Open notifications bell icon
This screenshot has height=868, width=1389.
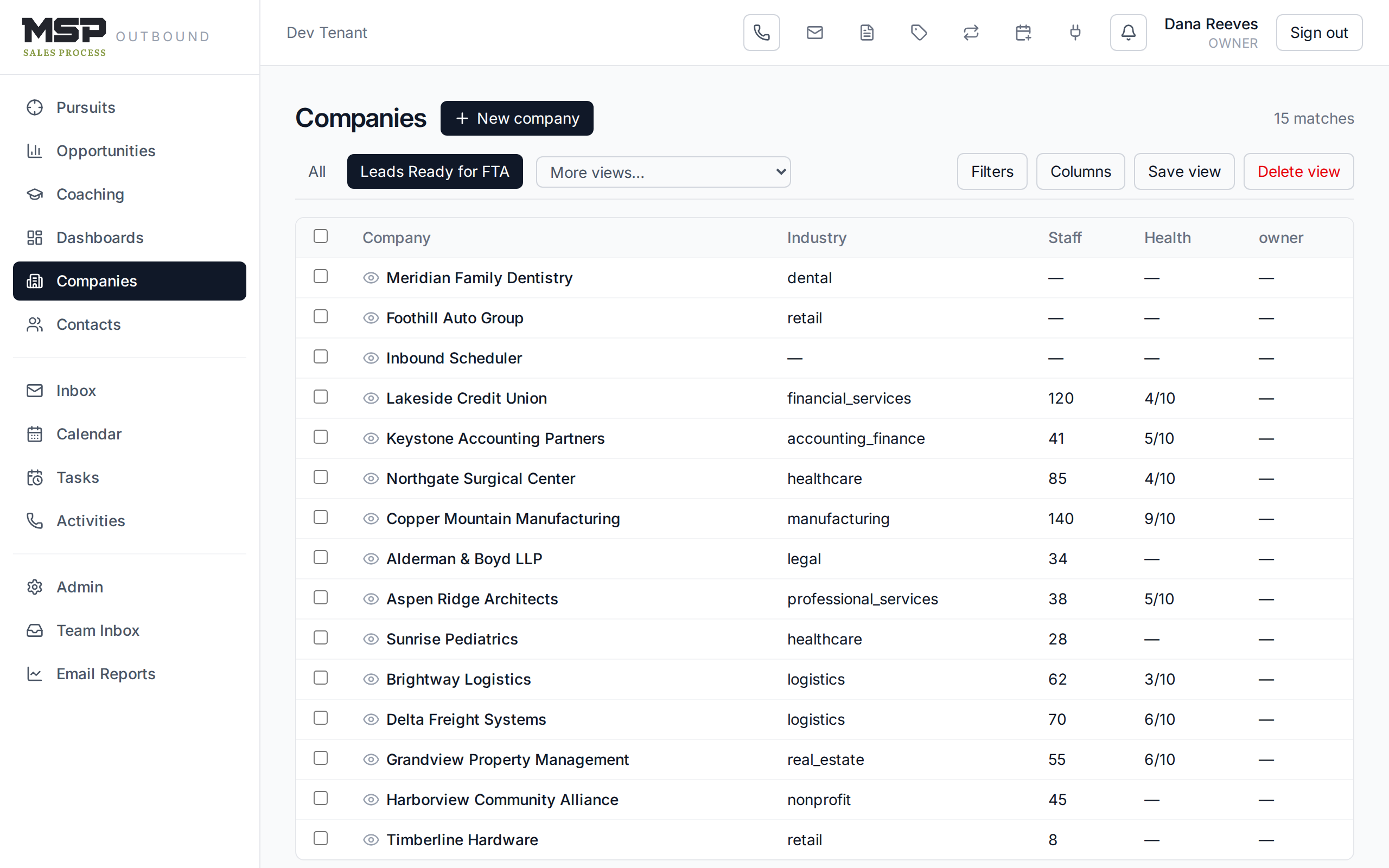[1129, 33]
